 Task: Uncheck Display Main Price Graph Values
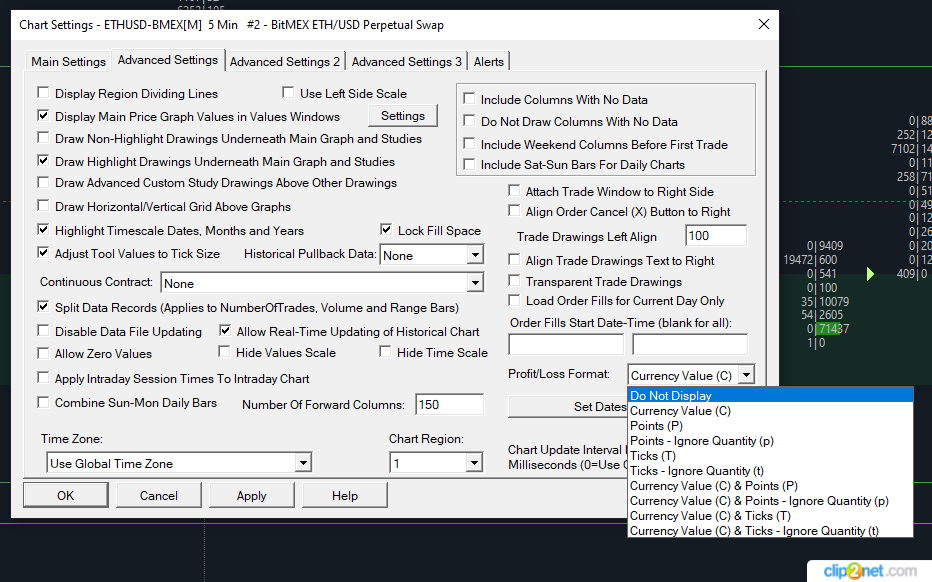tap(43, 116)
